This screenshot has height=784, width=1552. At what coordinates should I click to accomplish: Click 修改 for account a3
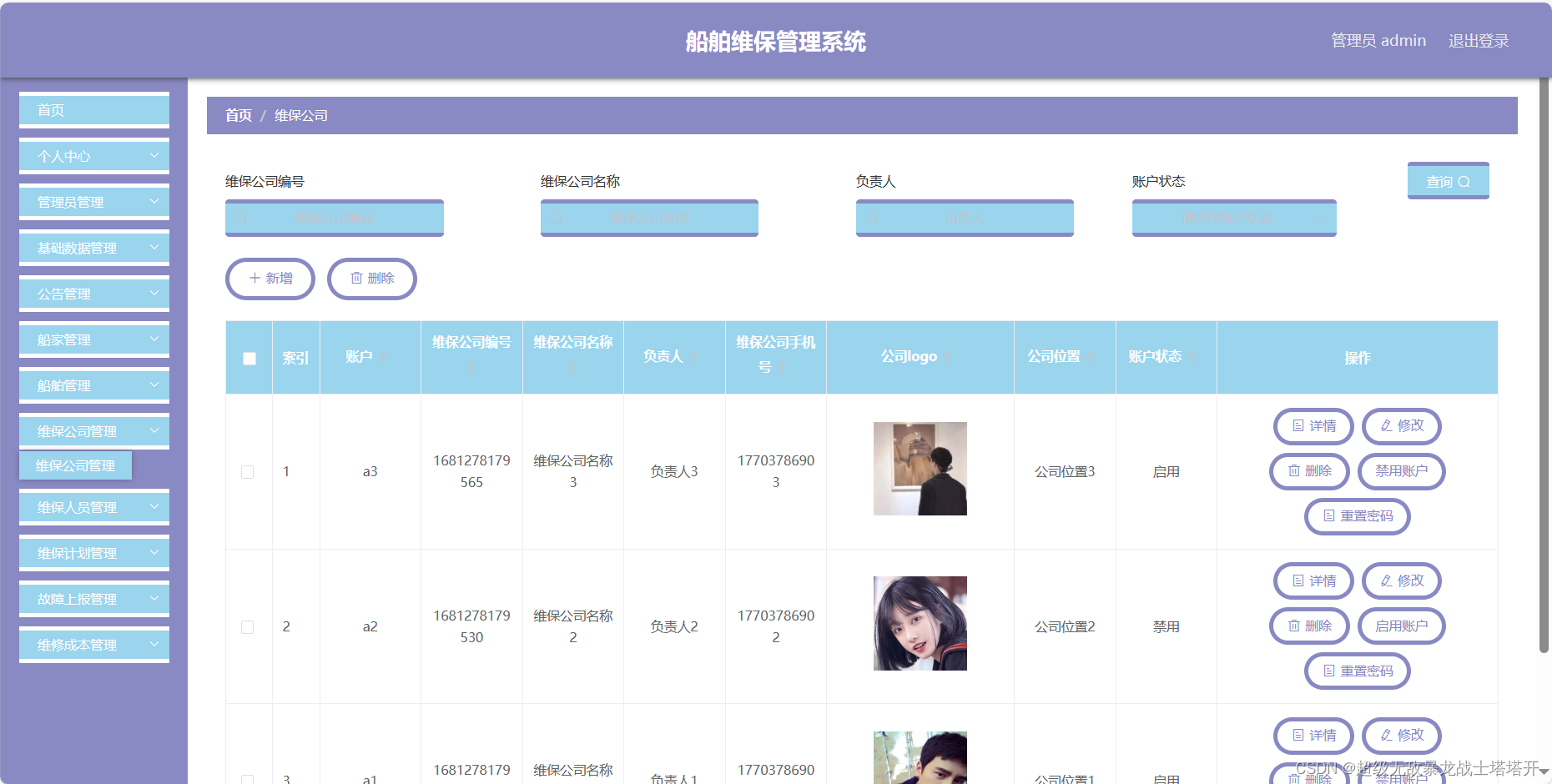tap(1402, 426)
